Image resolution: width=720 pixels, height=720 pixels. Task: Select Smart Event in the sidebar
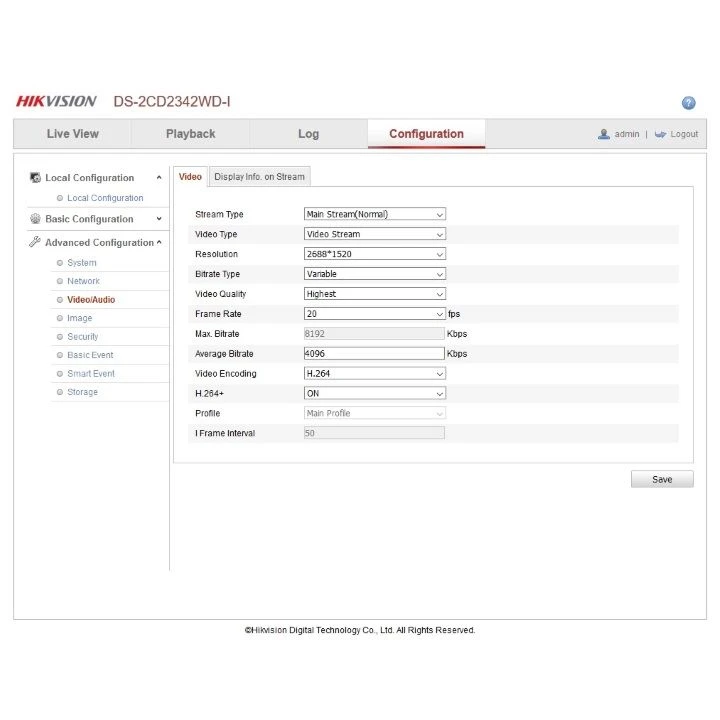pyautogui.click(x=91, y=373)
